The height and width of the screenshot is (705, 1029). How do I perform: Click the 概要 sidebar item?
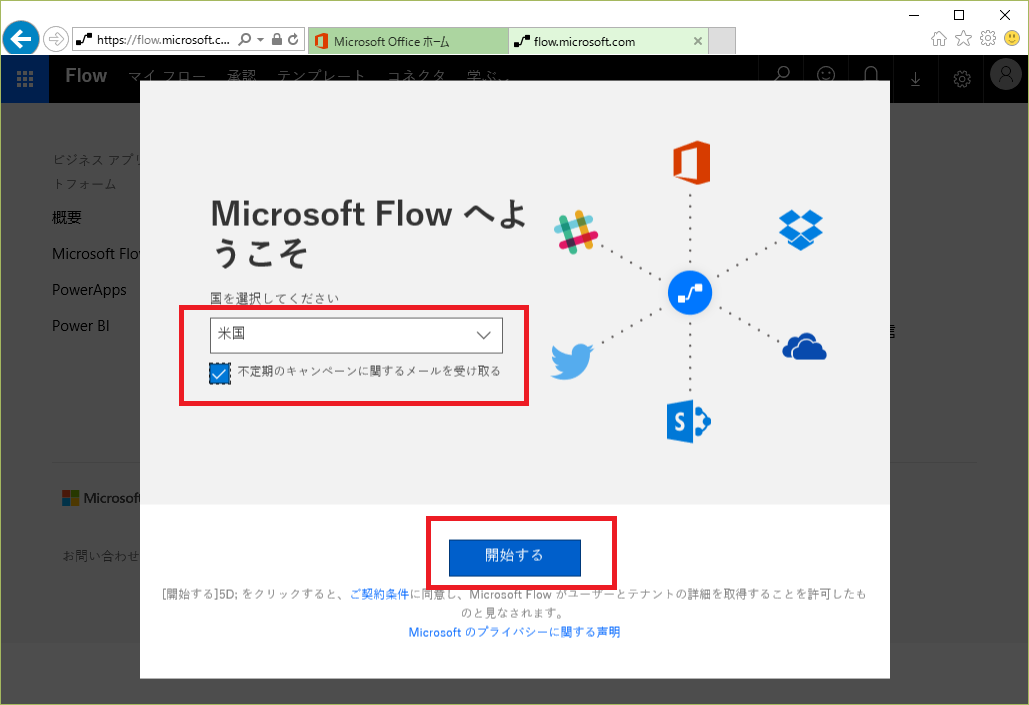(x=67, y=217)
